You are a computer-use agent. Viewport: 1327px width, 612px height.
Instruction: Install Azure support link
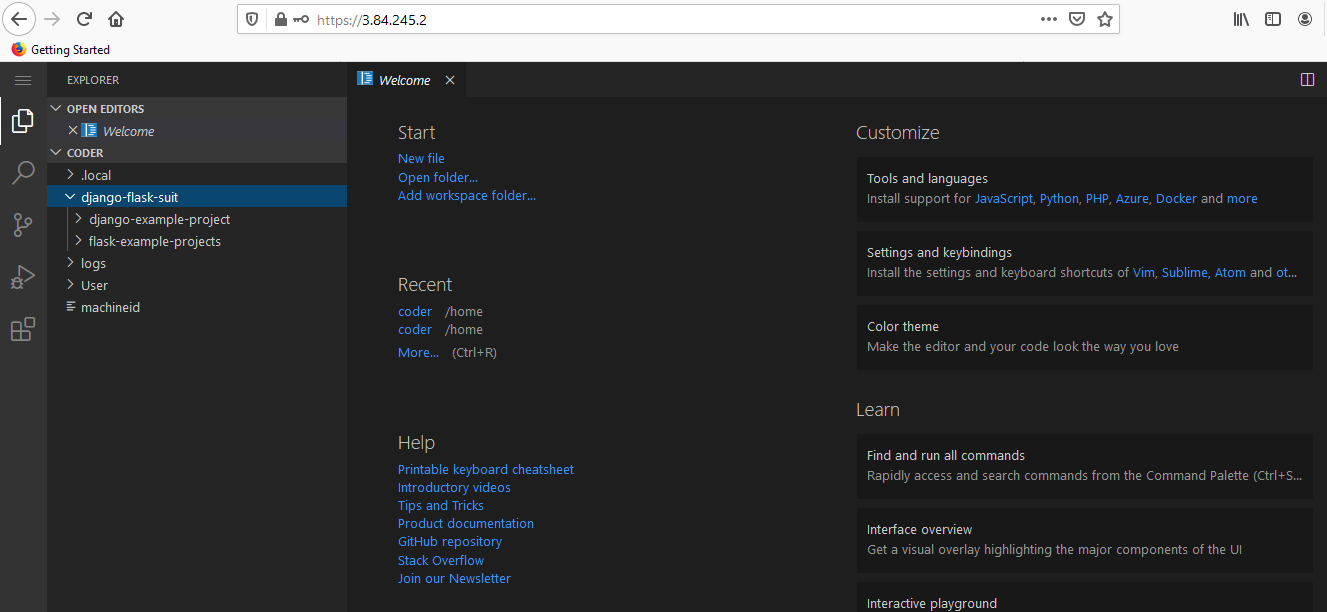[x=1132, y=198]
